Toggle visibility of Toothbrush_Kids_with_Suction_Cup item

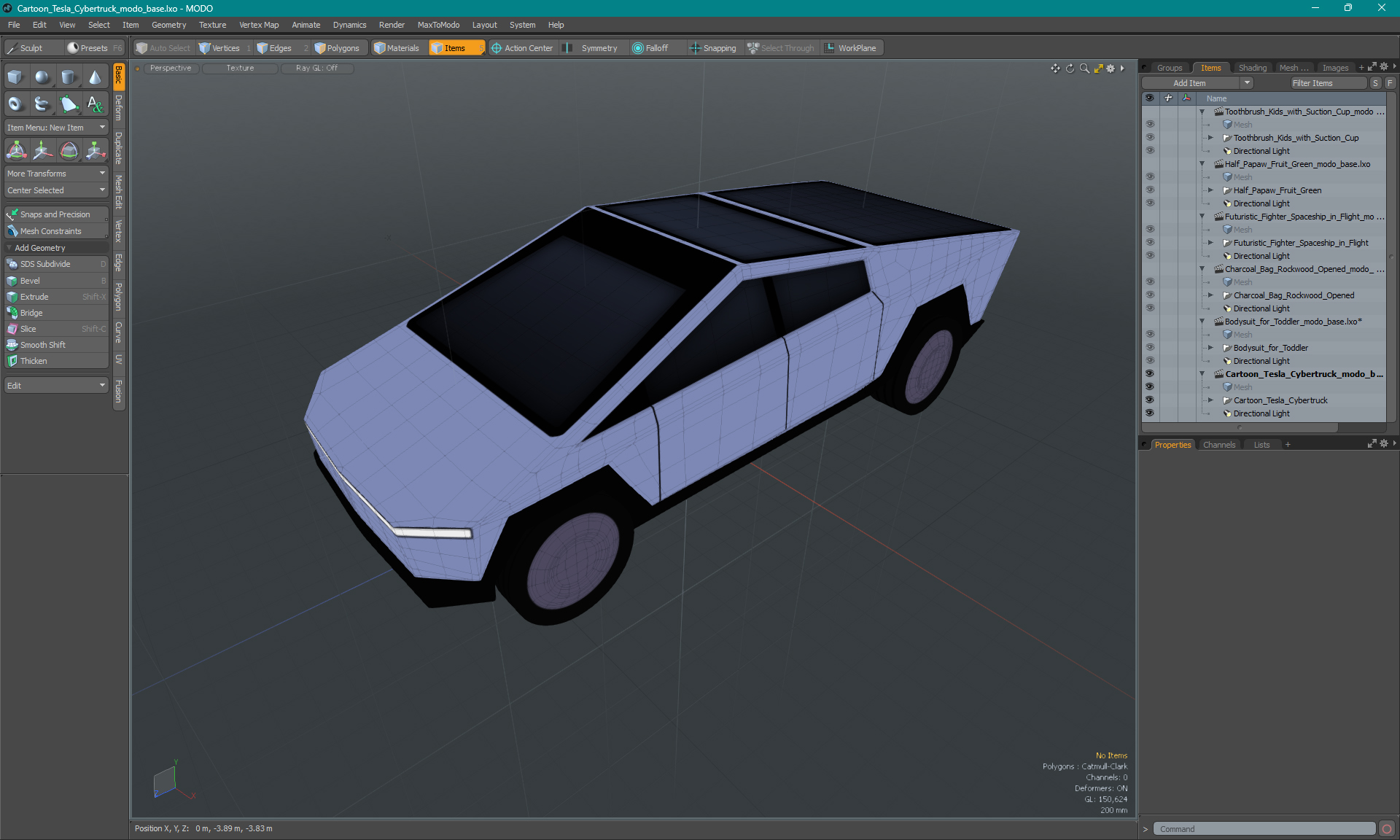point(1150,138)
